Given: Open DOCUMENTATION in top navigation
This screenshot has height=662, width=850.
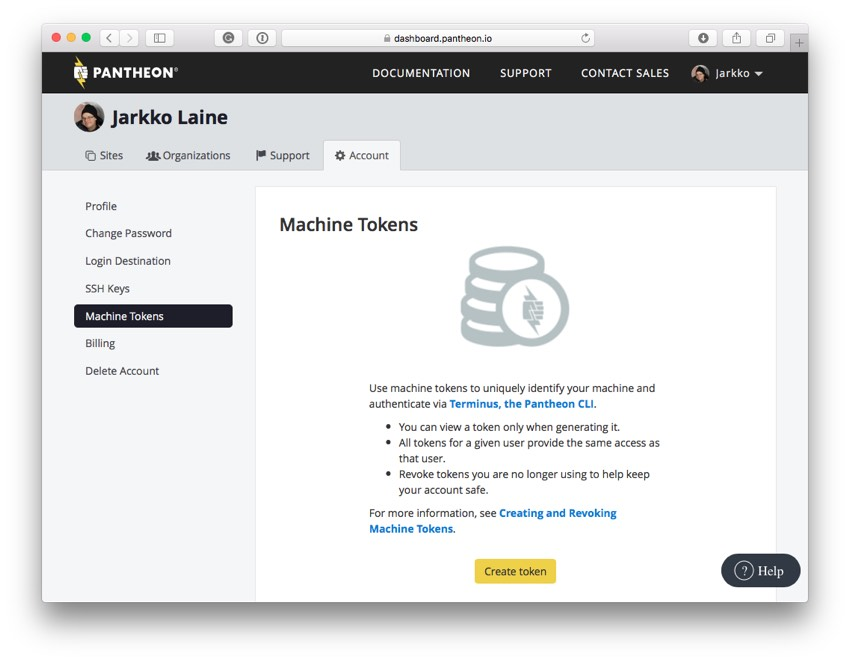Looking at the screenshot, I should click(x=421, y=73).
